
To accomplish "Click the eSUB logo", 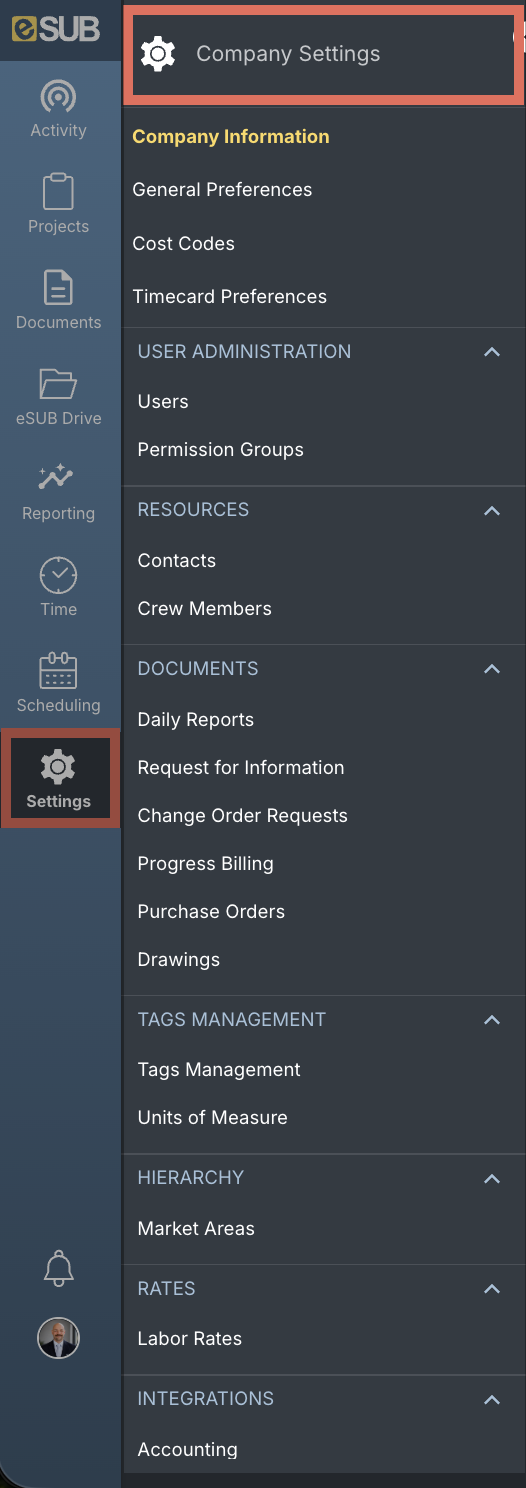I will [57, 30].
